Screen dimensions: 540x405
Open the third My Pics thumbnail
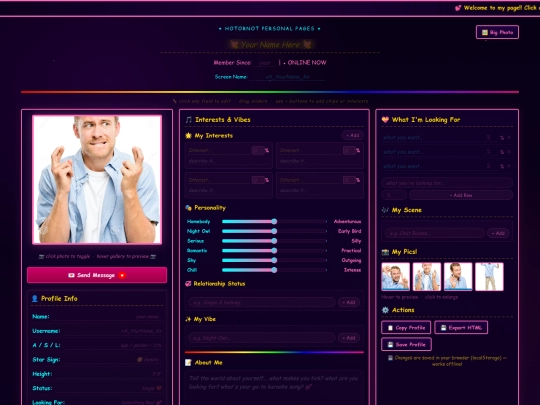pyautogui.click(x=458, y=277)
